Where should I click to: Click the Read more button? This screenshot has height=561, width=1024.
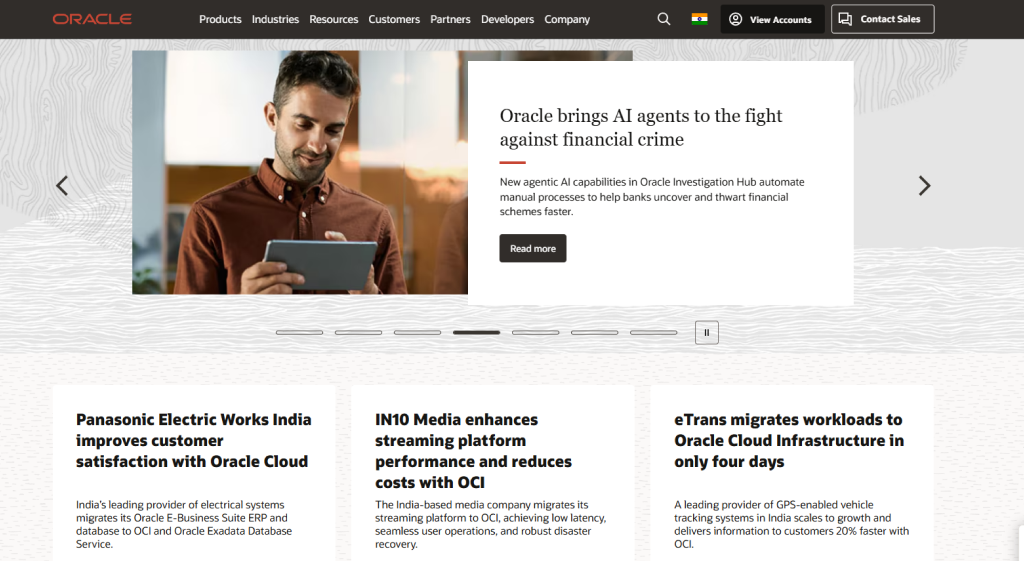[533, 248]
